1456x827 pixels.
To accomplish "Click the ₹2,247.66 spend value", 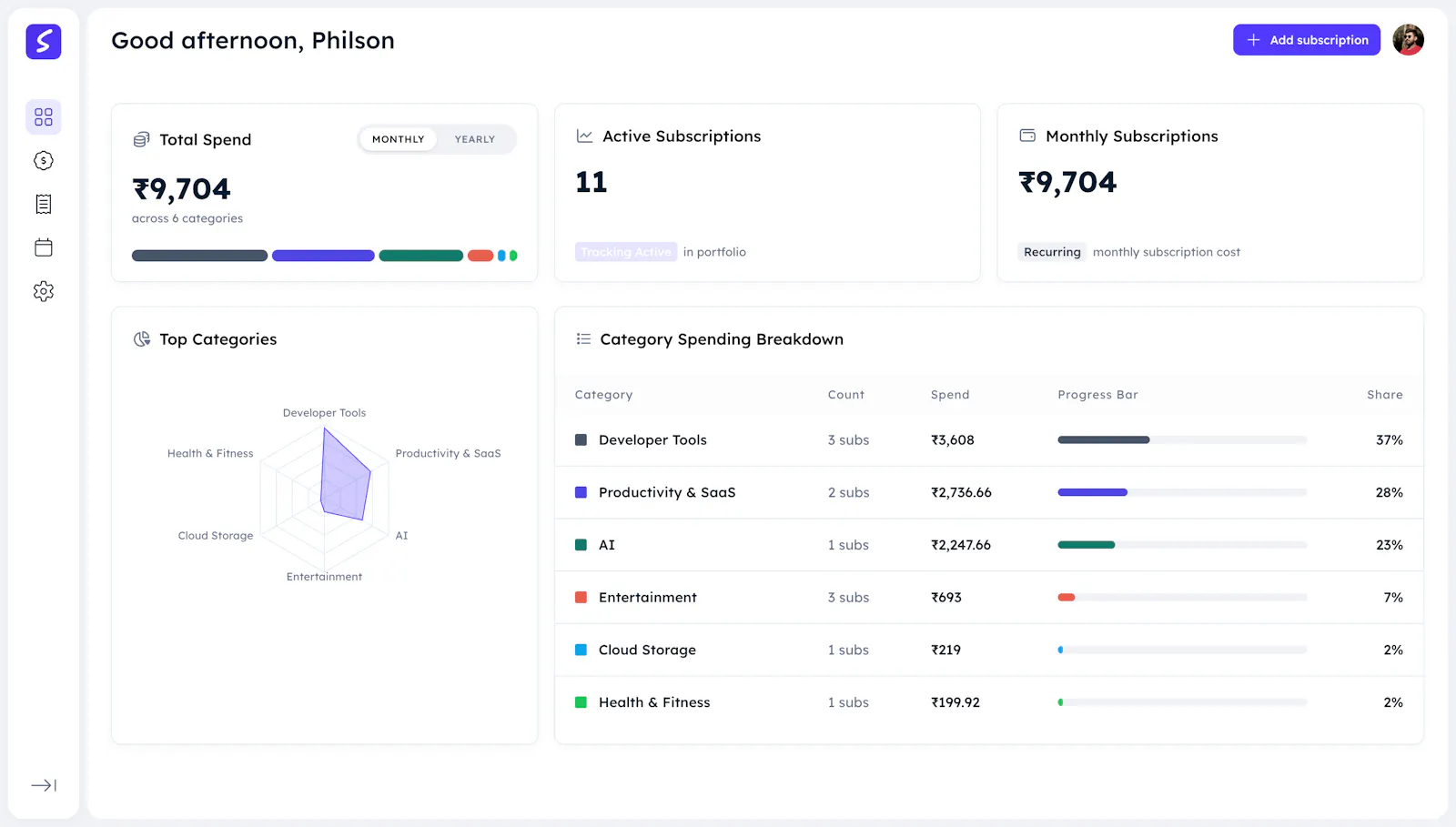I will [x=961, y=545].
